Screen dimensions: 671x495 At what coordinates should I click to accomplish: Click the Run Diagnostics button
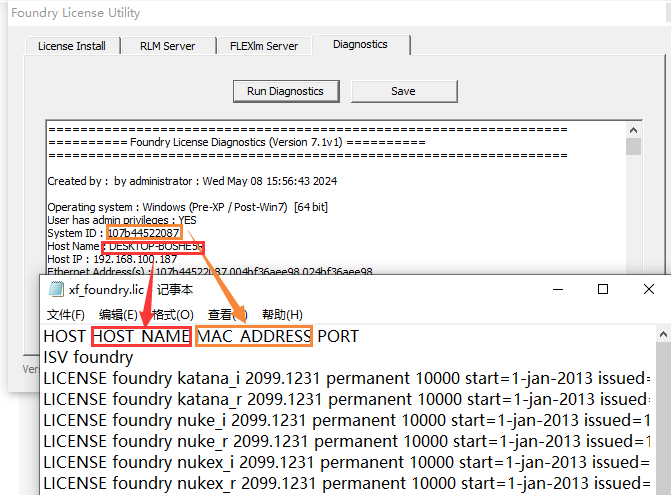(x=286, y=91)
